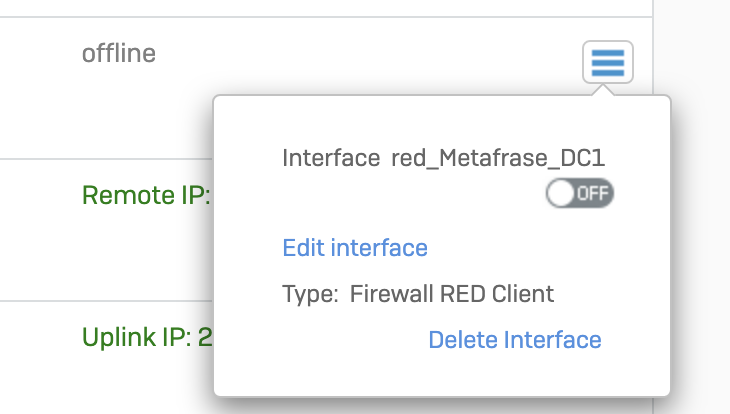
Task: Click the white knob of the OFF switch
Action: (x=561, y=193)
